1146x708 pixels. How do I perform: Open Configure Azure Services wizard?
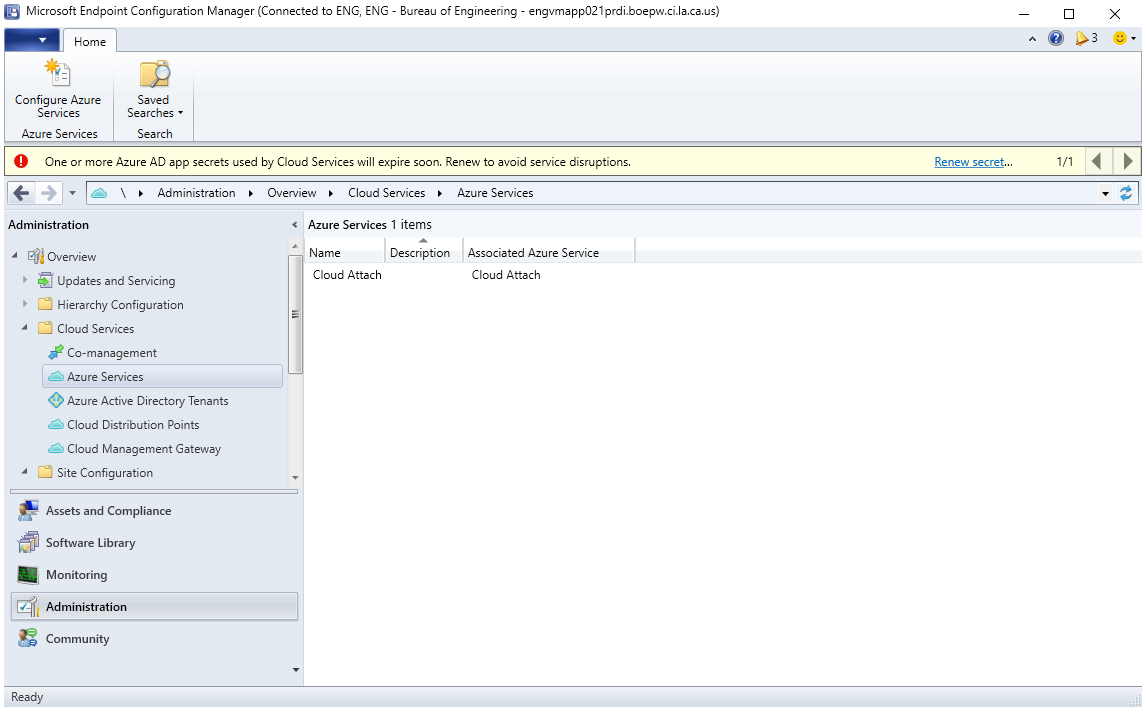tap(58, 88)
